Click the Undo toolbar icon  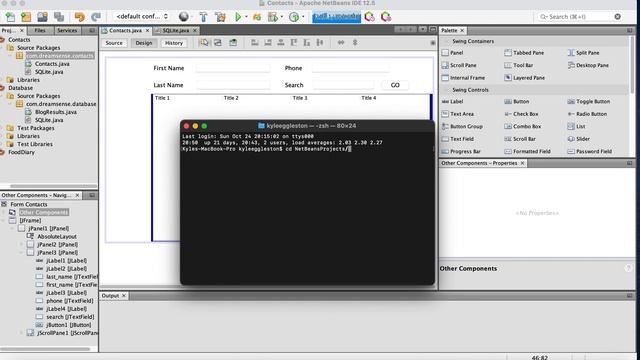point(80,17)
